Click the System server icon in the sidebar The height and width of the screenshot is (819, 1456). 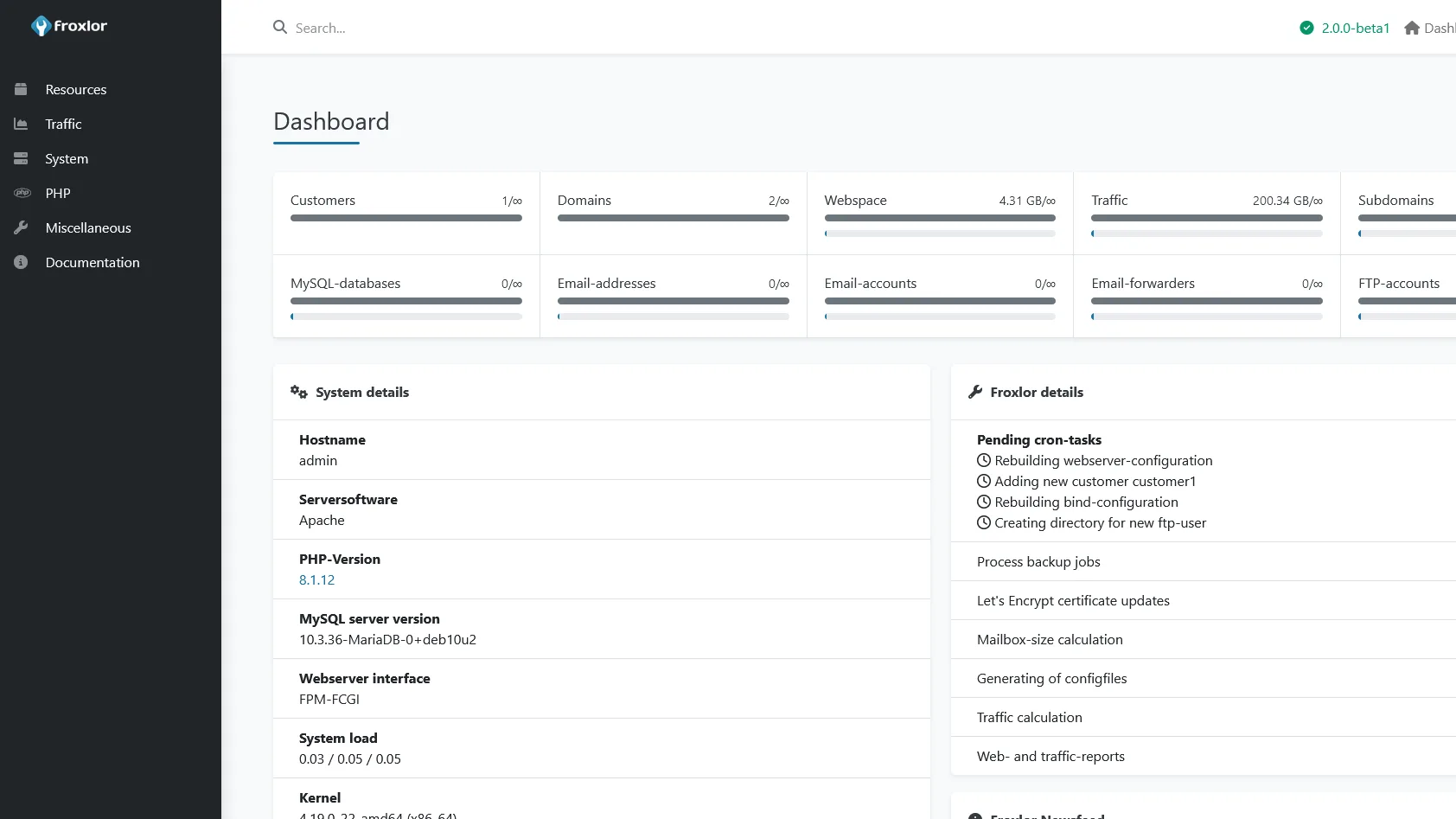tap(21, 158)
